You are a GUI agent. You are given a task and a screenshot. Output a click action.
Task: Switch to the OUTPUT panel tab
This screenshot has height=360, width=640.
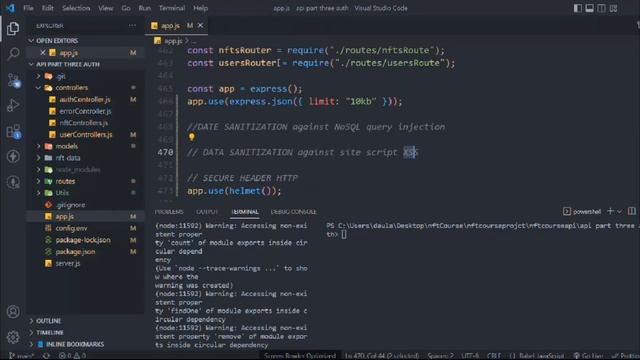click(x=207, y=211)
